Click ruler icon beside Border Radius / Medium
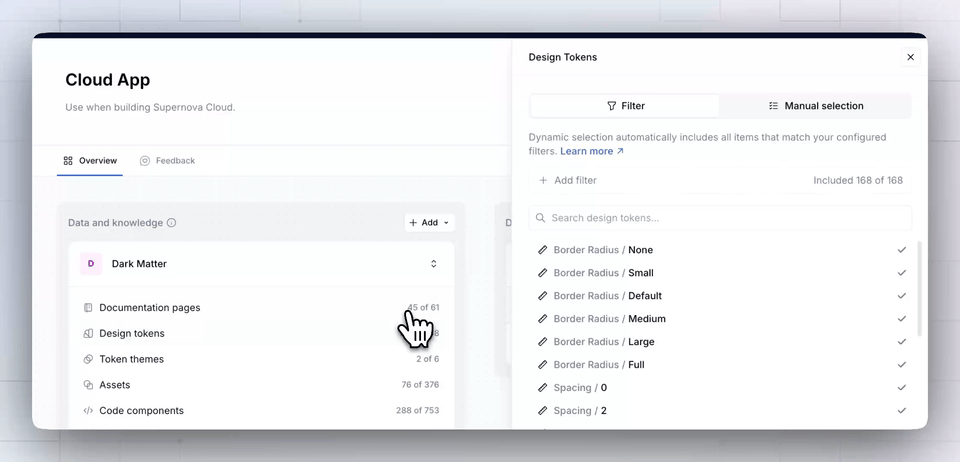Screen dimensions: 960x462 pyautogui.click(x=542, y=319)
